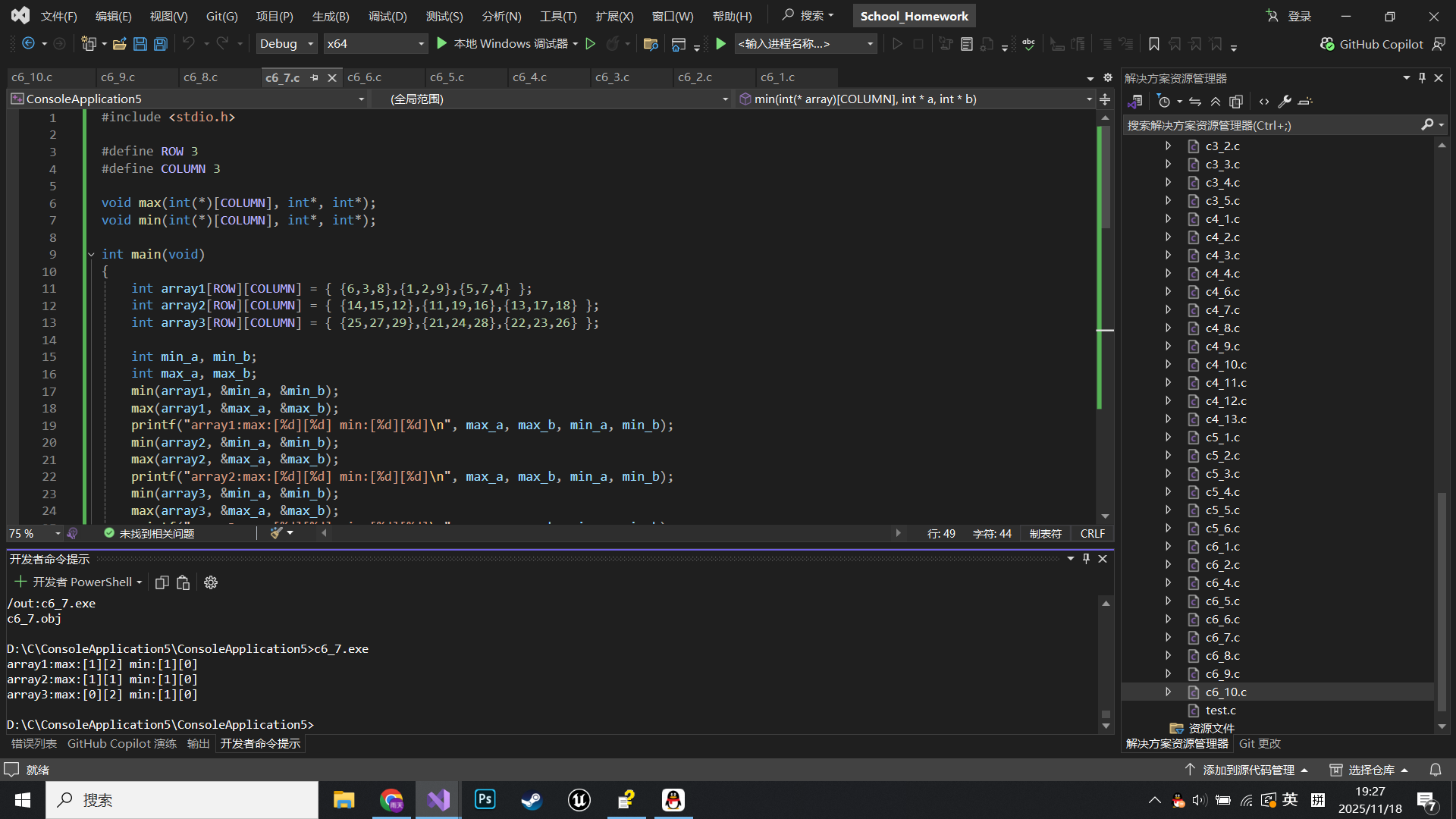
Task: Toggle sync with active document icon
Action: pyautogui.click(x=1195, y=101)
